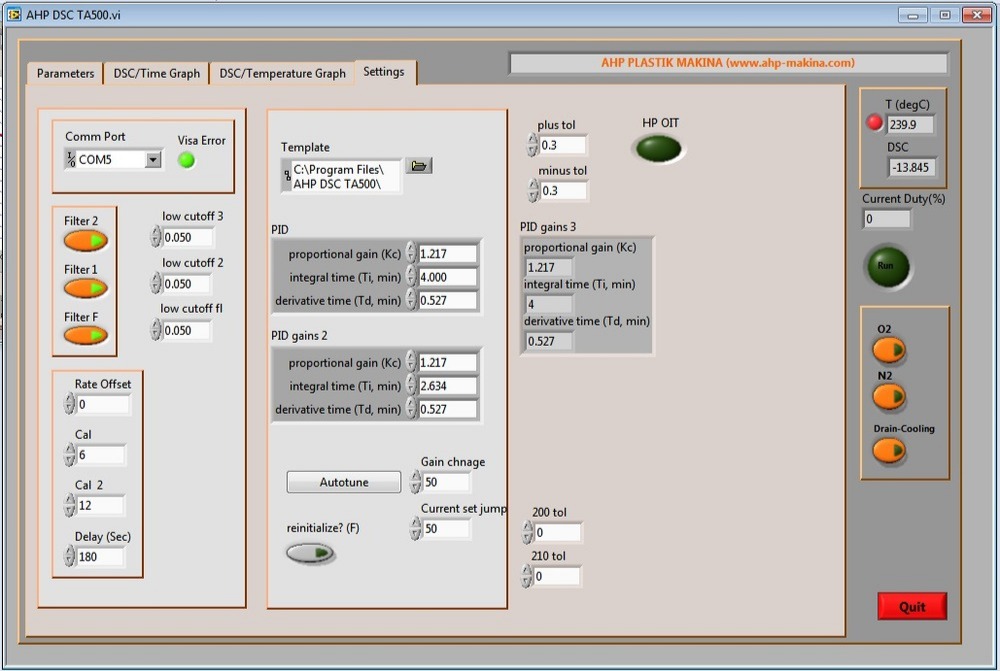This screenshot has height=671, width=1000.
Task: Click the T (degC) readout 239.9
Action: [910, 124]
